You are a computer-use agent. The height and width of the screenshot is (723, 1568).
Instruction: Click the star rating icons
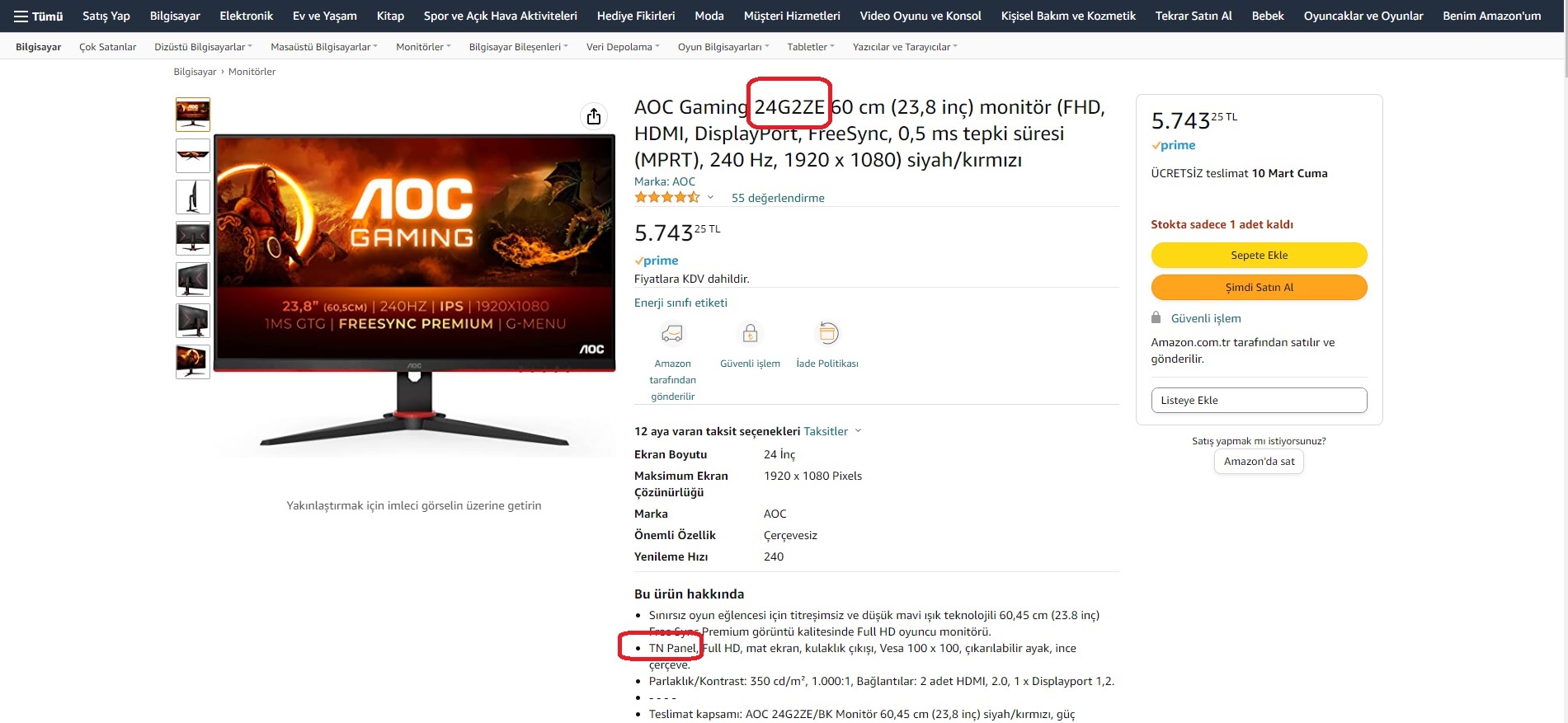click(666, 197)
